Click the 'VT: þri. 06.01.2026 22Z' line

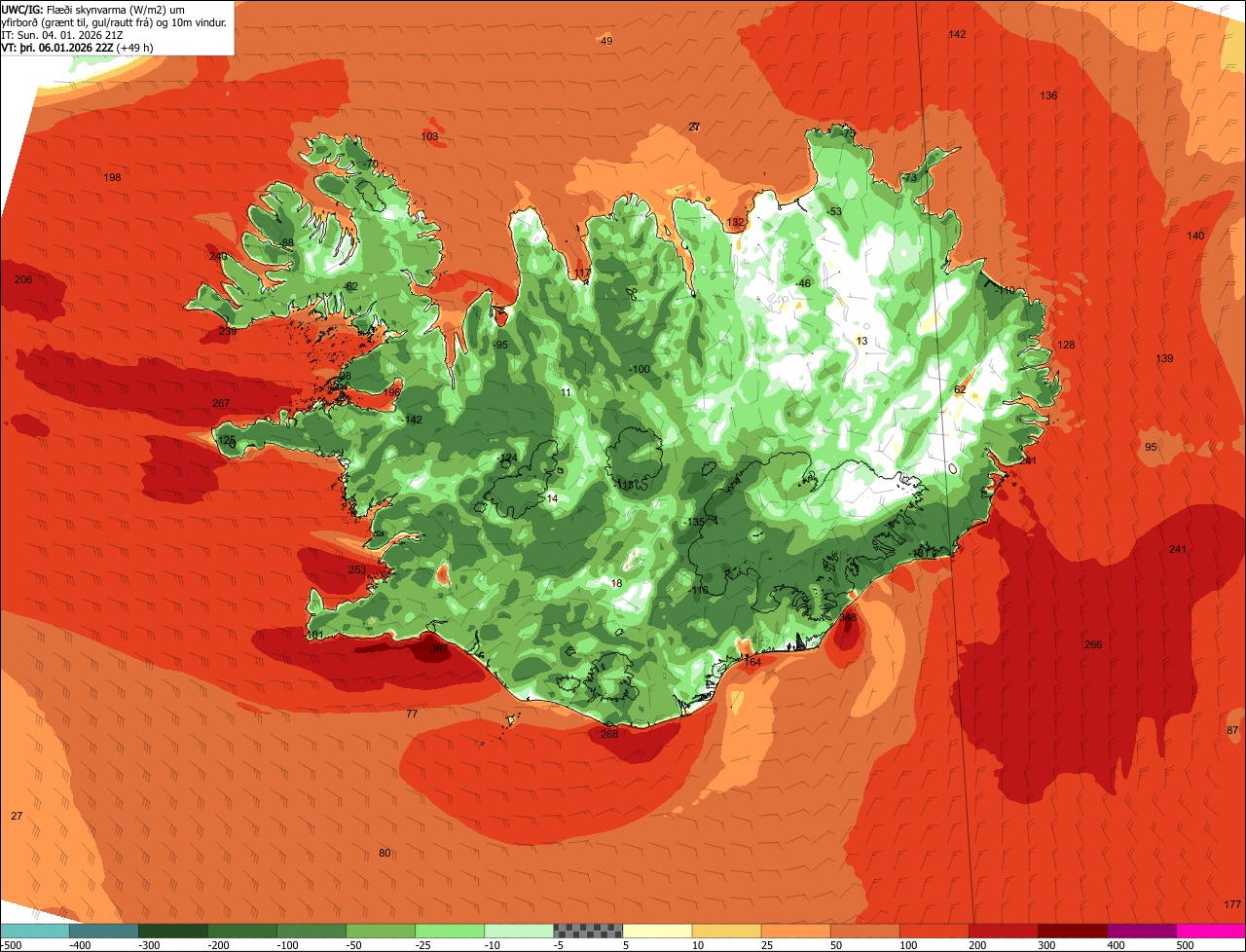click(x=57, y=47)
